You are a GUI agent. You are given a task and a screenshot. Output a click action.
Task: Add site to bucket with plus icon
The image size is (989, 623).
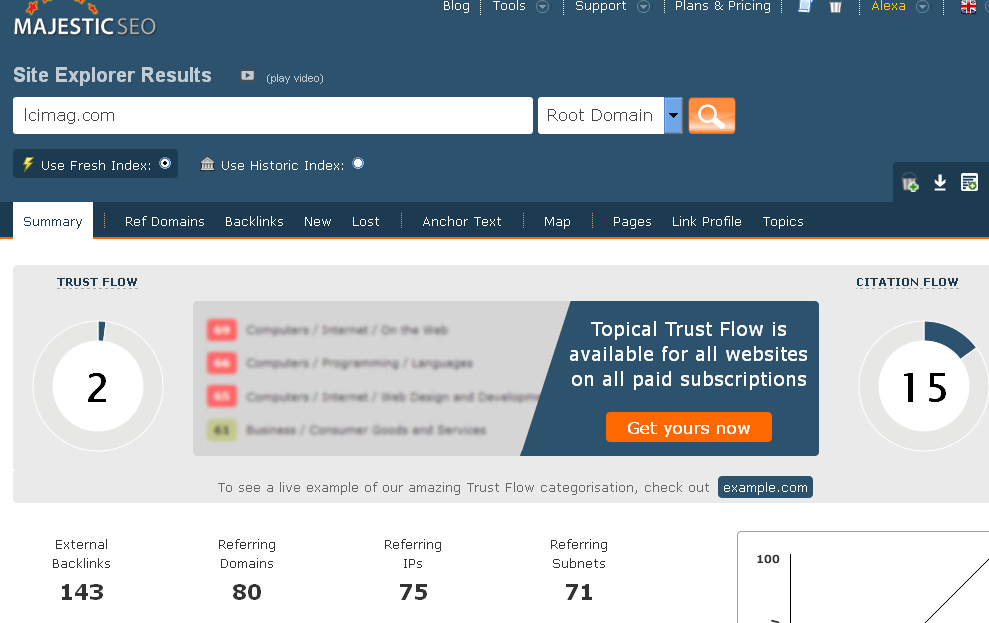click(x=910, y=183)
